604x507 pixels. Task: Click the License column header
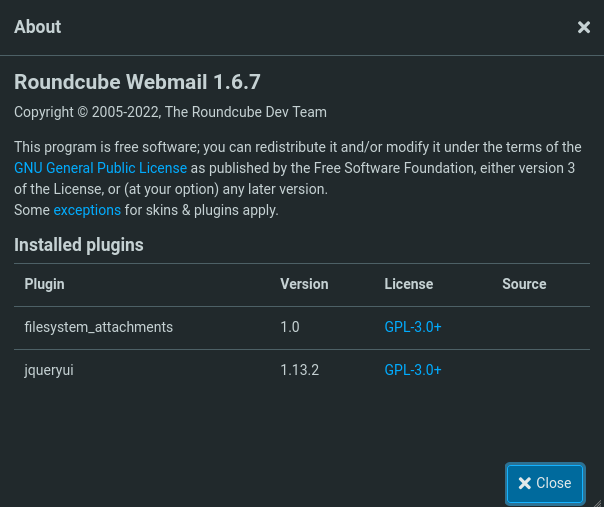click(408, 284)
